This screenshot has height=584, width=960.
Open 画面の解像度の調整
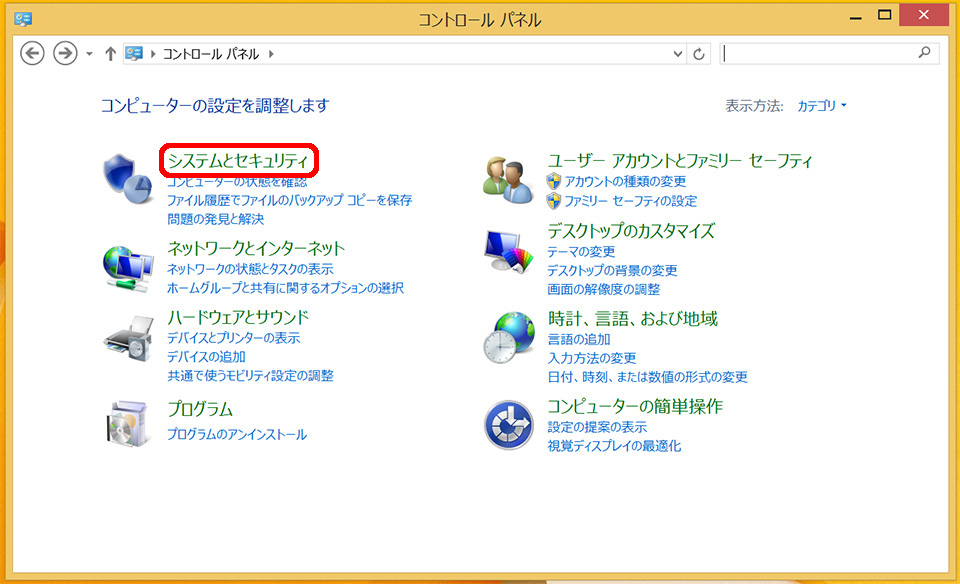coord(604,290)
